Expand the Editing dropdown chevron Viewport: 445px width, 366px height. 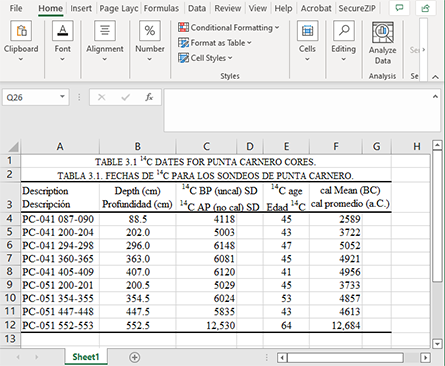[x=343, y=59]
